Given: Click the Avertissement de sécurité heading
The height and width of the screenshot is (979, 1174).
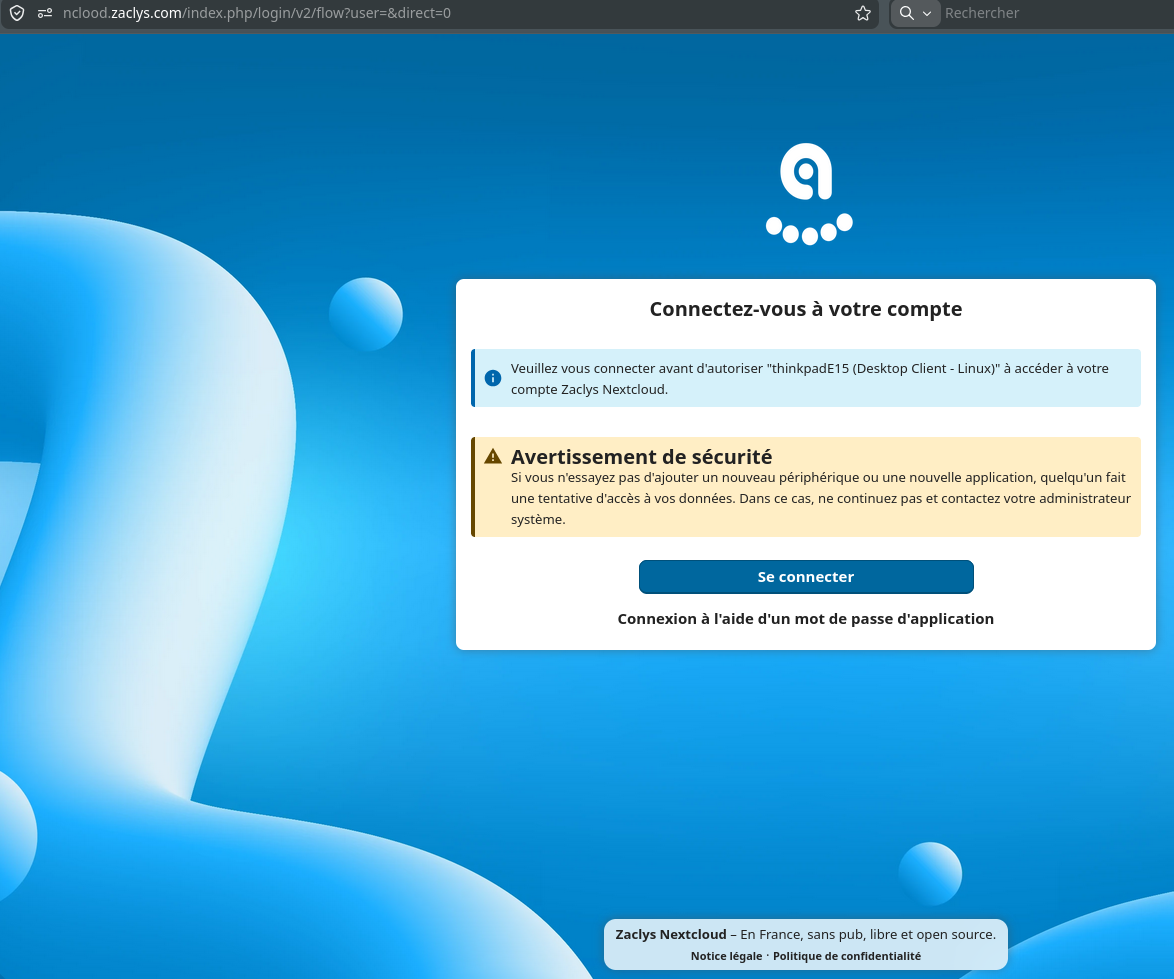Looking at the screenshot, I should tap(641, 457).
